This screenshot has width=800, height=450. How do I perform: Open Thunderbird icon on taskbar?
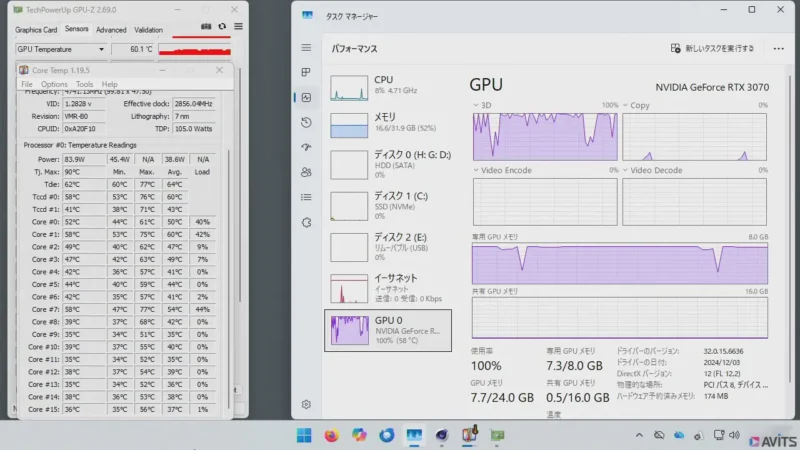coord(387,435)
